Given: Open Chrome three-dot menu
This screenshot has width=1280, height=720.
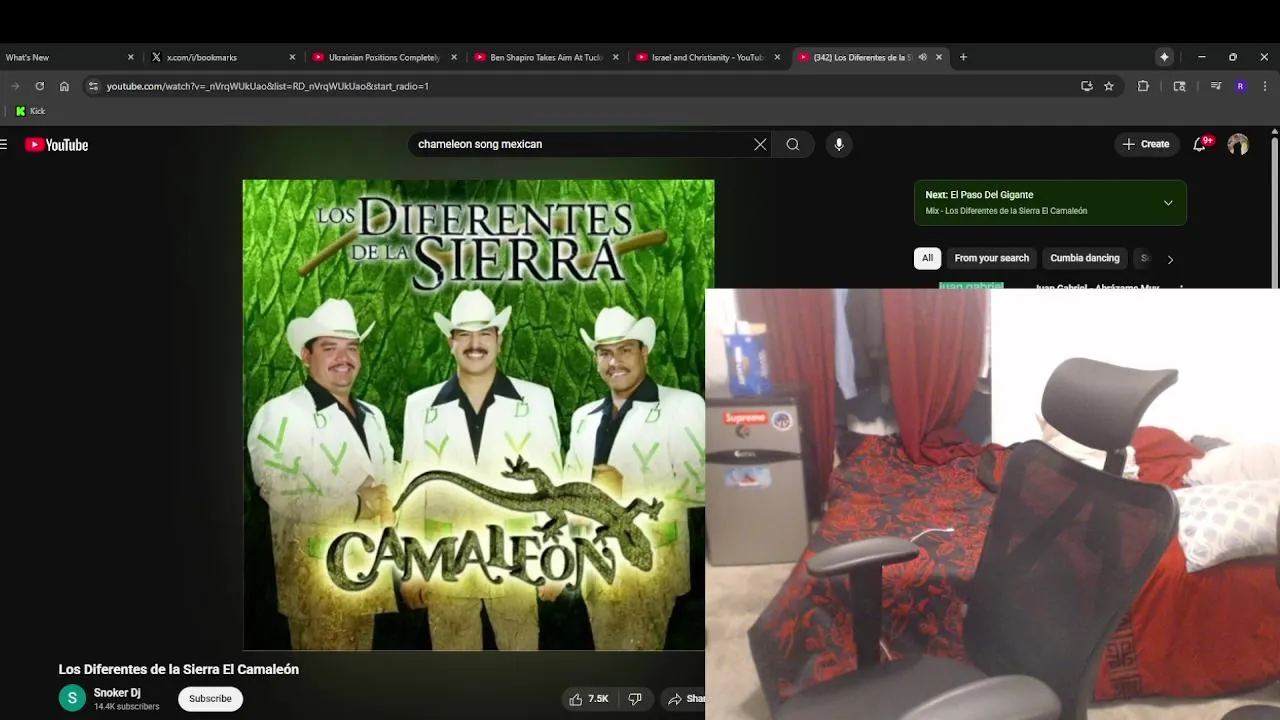Looking at the screenshot, I should pos(1264,86).
